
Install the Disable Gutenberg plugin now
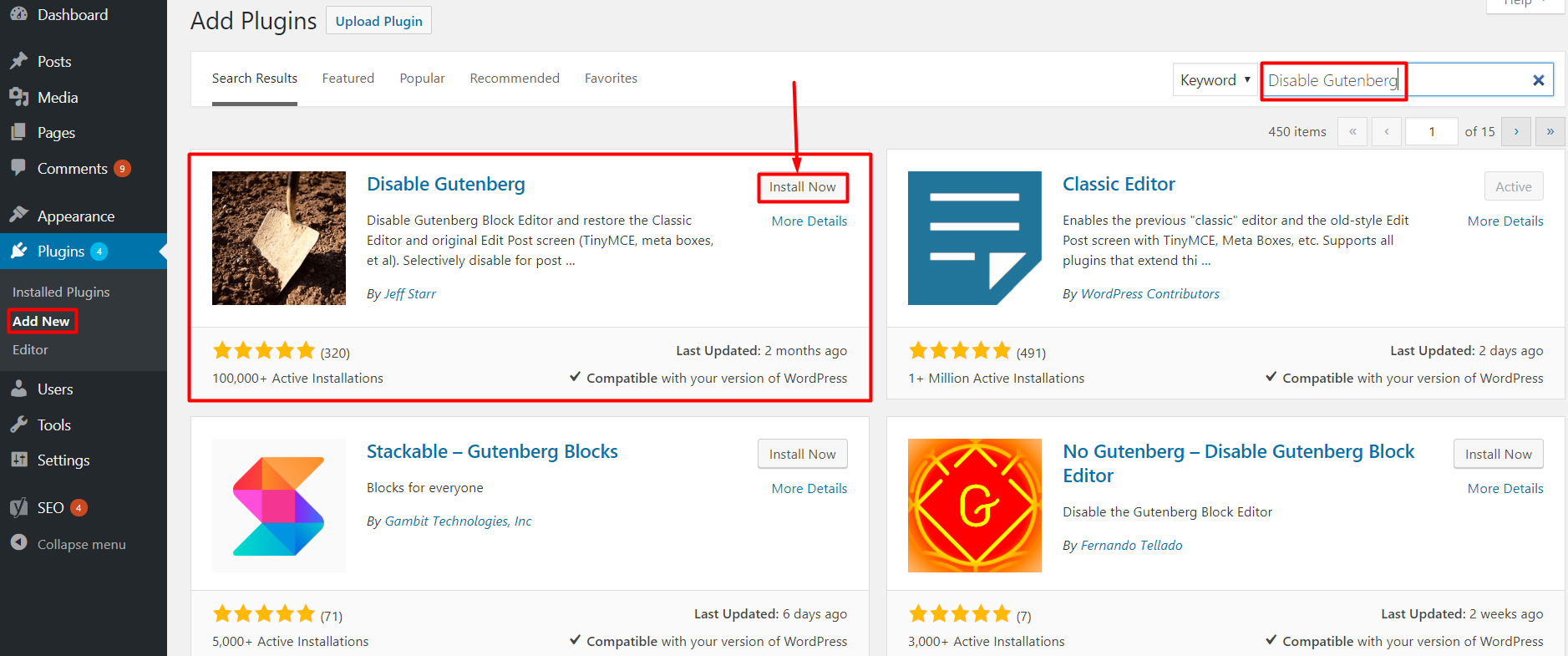(x=803, y=187)
